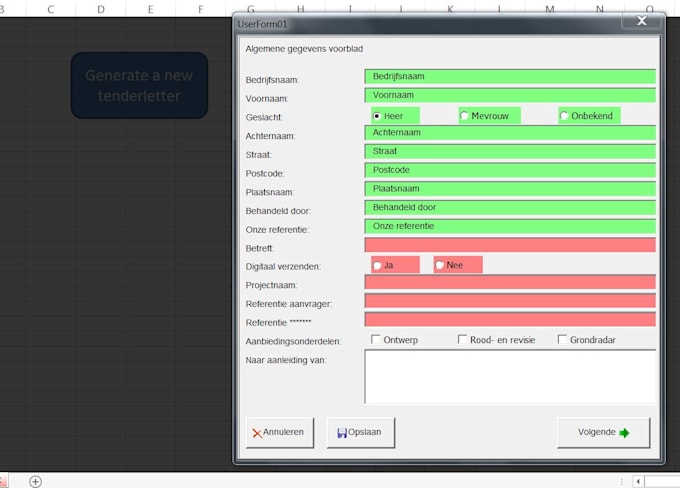The image size is (680, 488).
Task: Click horizontal scrollbar left arrow
Action: click(x=638, y=481)
